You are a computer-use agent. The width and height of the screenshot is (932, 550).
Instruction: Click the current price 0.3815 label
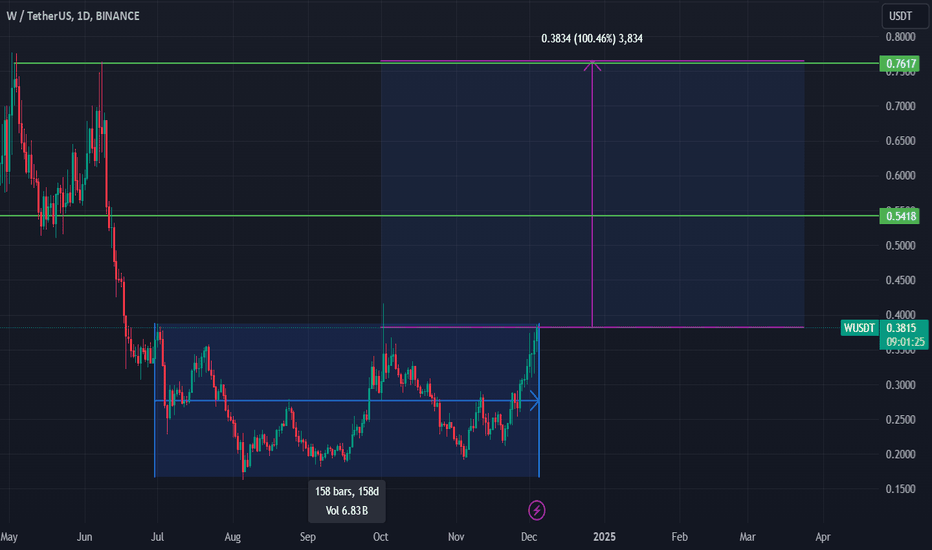[x=903, y=328]
